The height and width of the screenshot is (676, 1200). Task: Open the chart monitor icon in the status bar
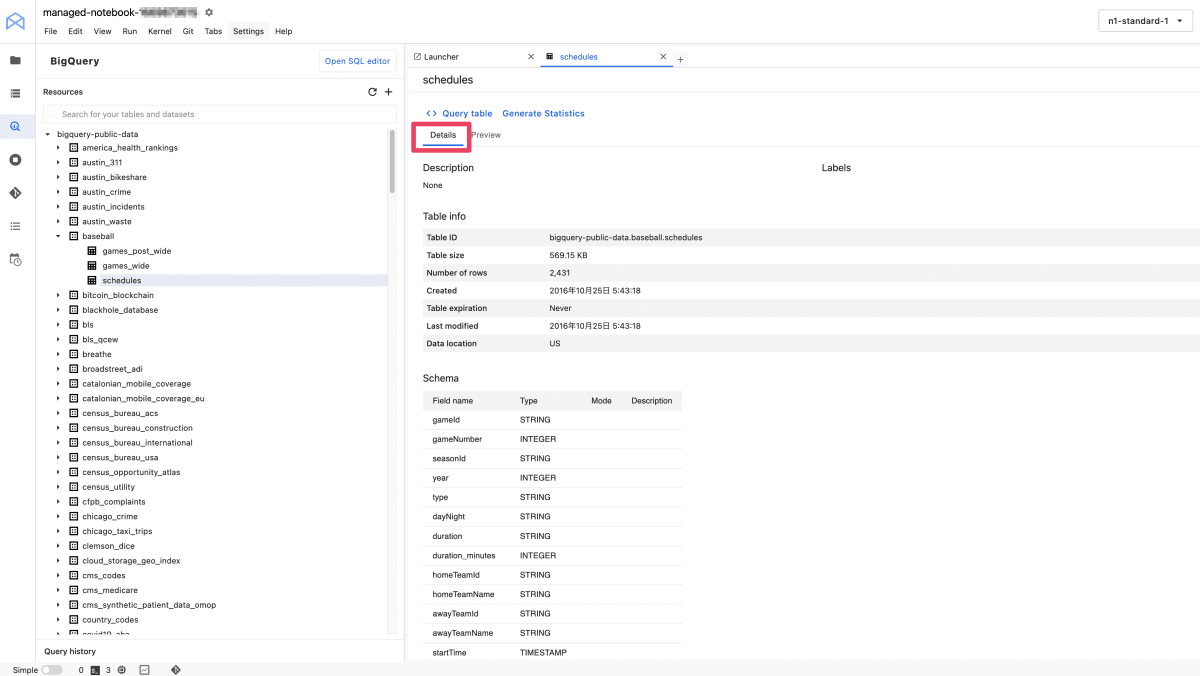[x=145, y=670]
